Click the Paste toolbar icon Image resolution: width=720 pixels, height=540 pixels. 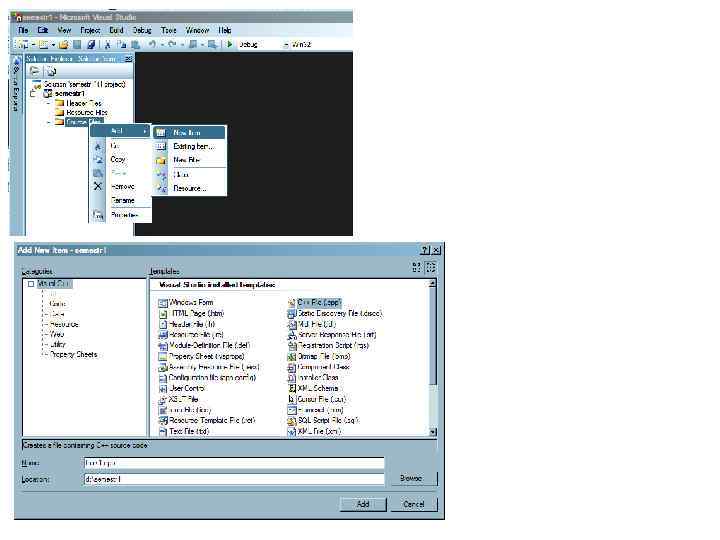(135, 45)
